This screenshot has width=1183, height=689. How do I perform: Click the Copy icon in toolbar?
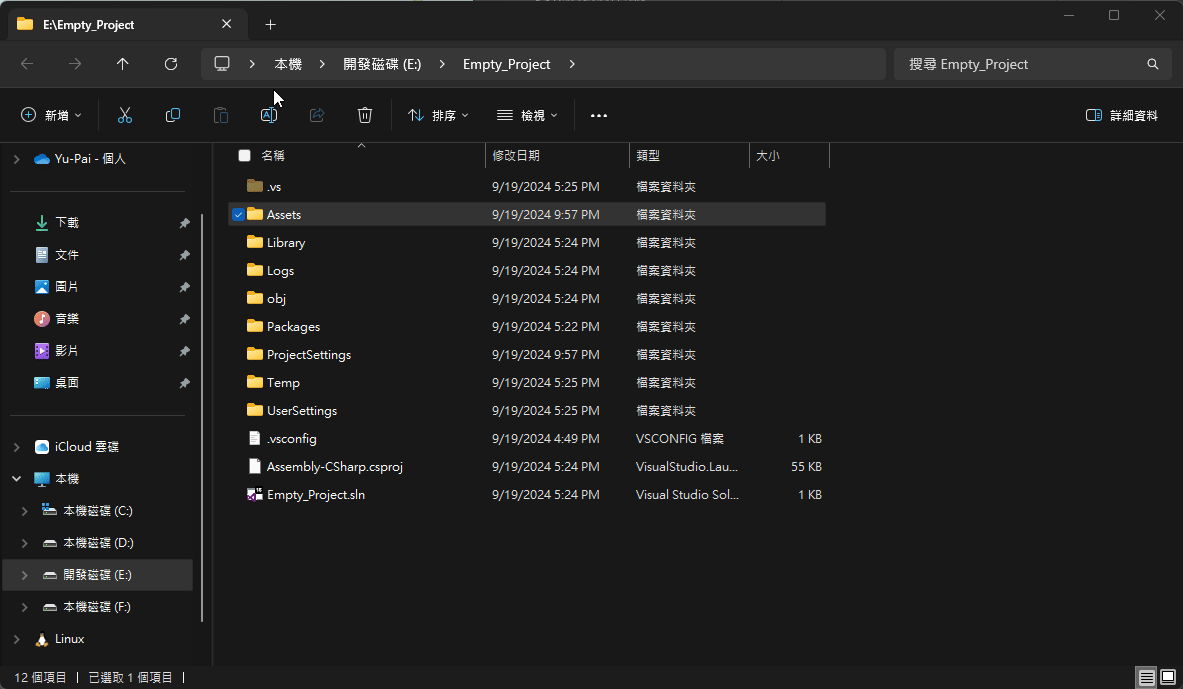[173, 116]
